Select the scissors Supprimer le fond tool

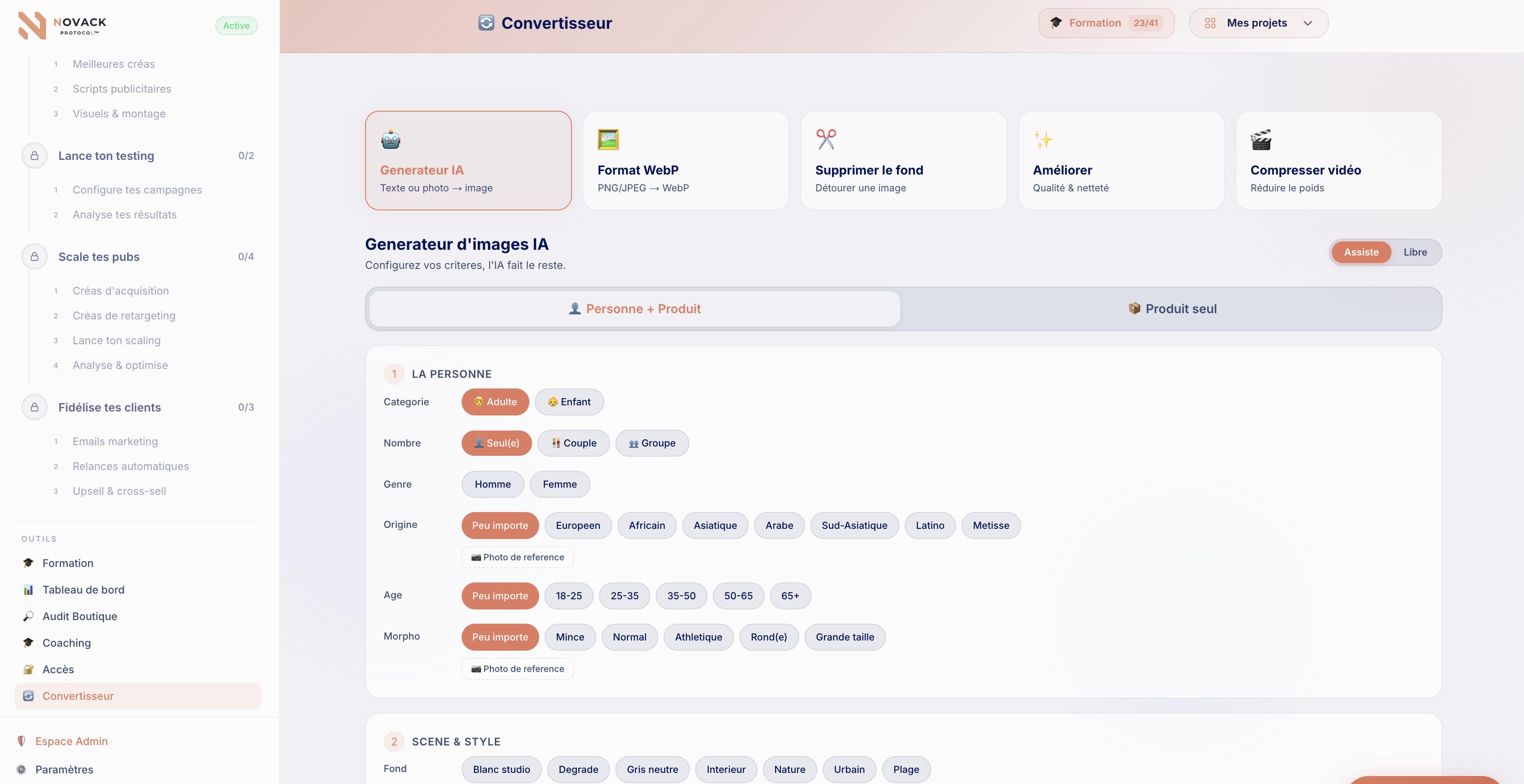click(x=826, y=140)
